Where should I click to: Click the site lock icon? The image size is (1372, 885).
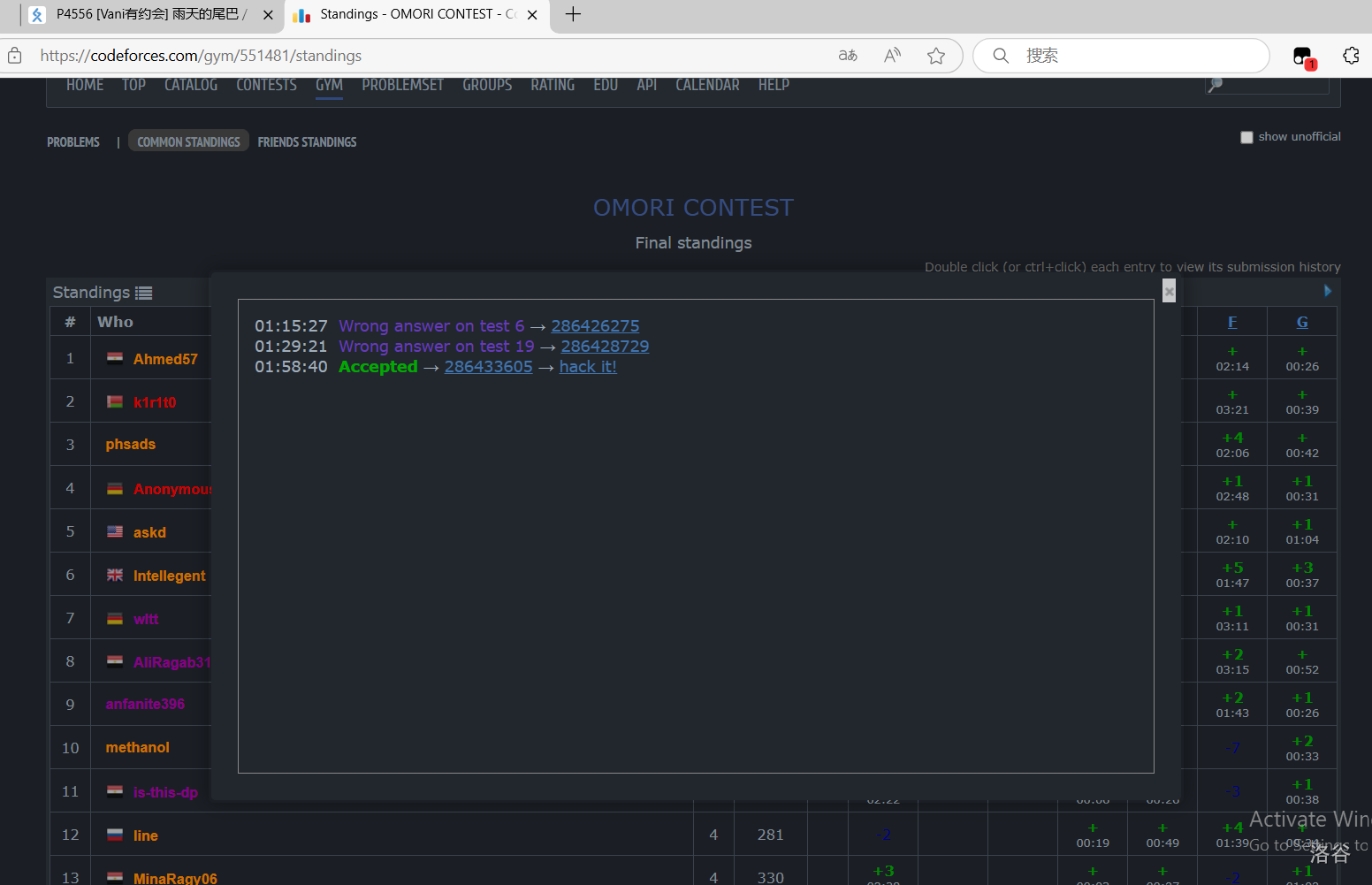click(x=15, y=56)
